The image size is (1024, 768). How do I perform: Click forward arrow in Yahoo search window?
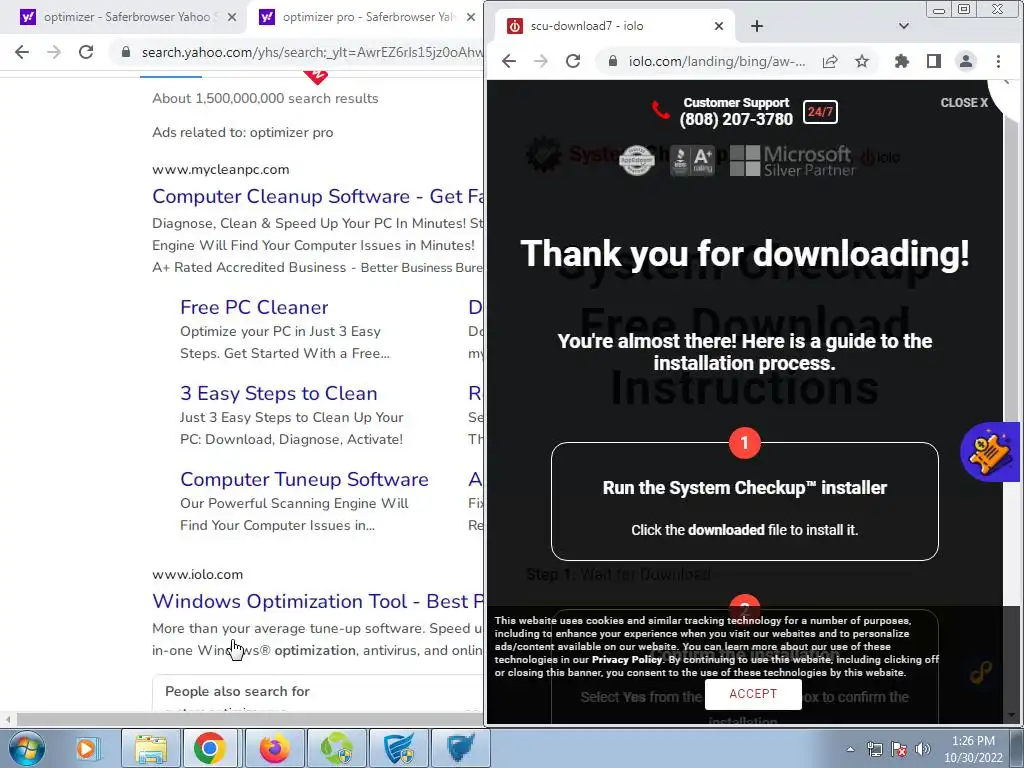54,52
